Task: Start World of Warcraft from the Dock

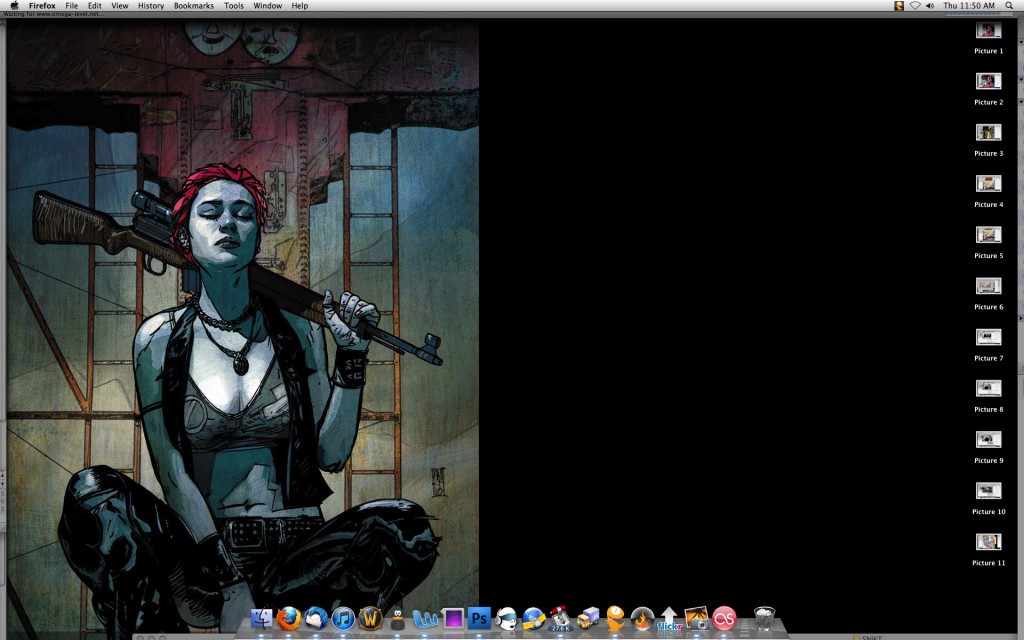Action: pos(370,618)
